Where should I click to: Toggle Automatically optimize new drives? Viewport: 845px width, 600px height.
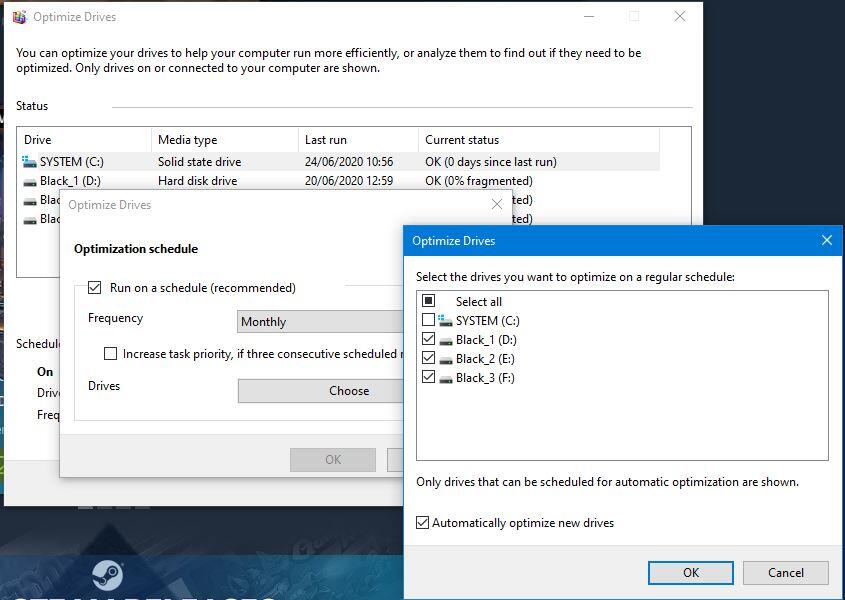click(x=424, y=522)
